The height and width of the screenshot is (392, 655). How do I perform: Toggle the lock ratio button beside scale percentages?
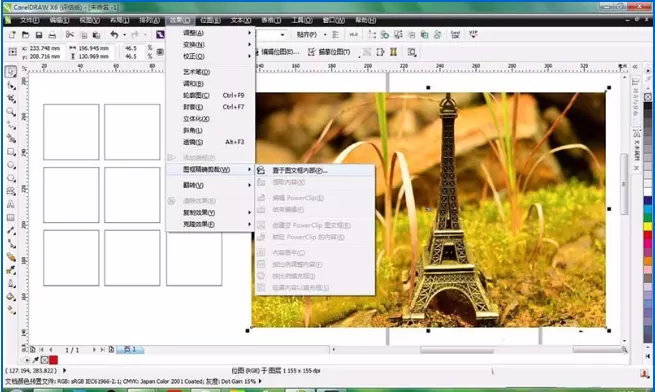[x=160, y=52]
